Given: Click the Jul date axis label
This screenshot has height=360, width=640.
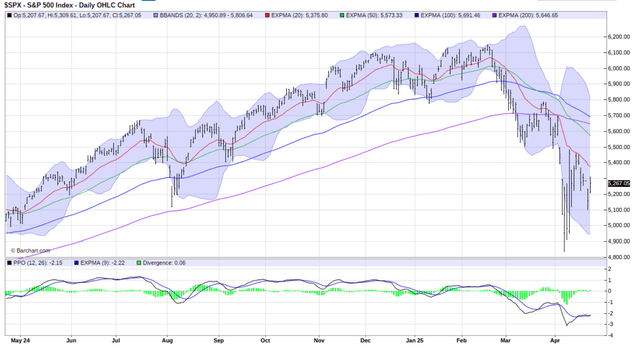Looking at the screenshot, I should [x=116, y=340].
